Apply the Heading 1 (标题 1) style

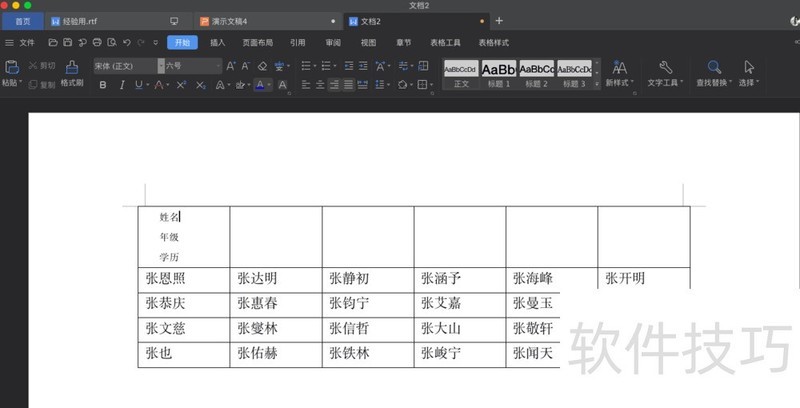tap(498, 73)
